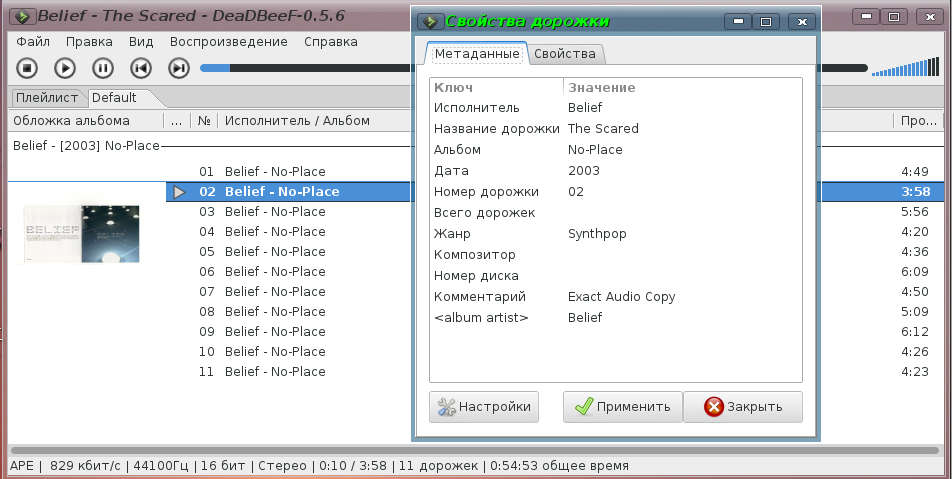Pause the current track
This screenshot has height=479, width=952.
point(103,68)
